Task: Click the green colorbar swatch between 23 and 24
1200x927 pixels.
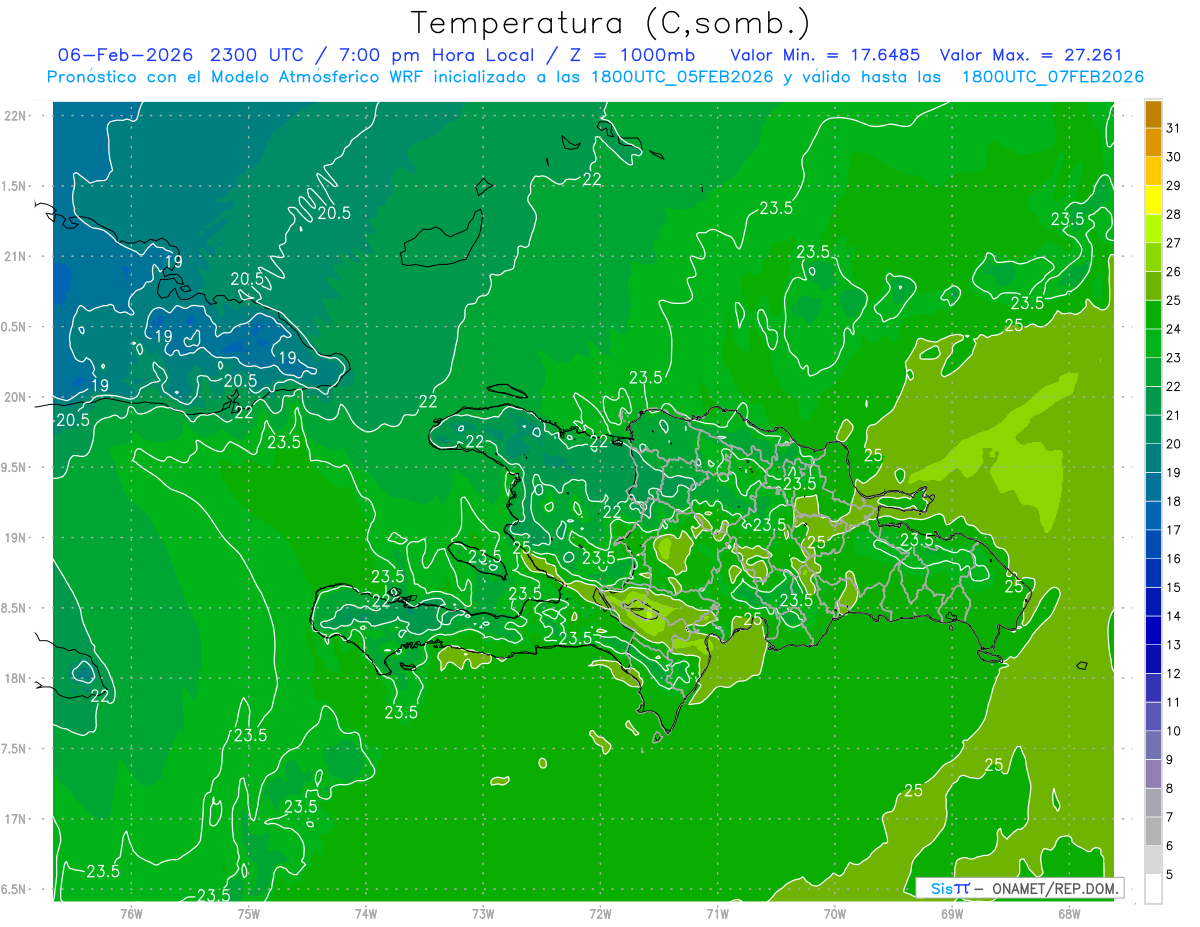Action: (1153, 343)
